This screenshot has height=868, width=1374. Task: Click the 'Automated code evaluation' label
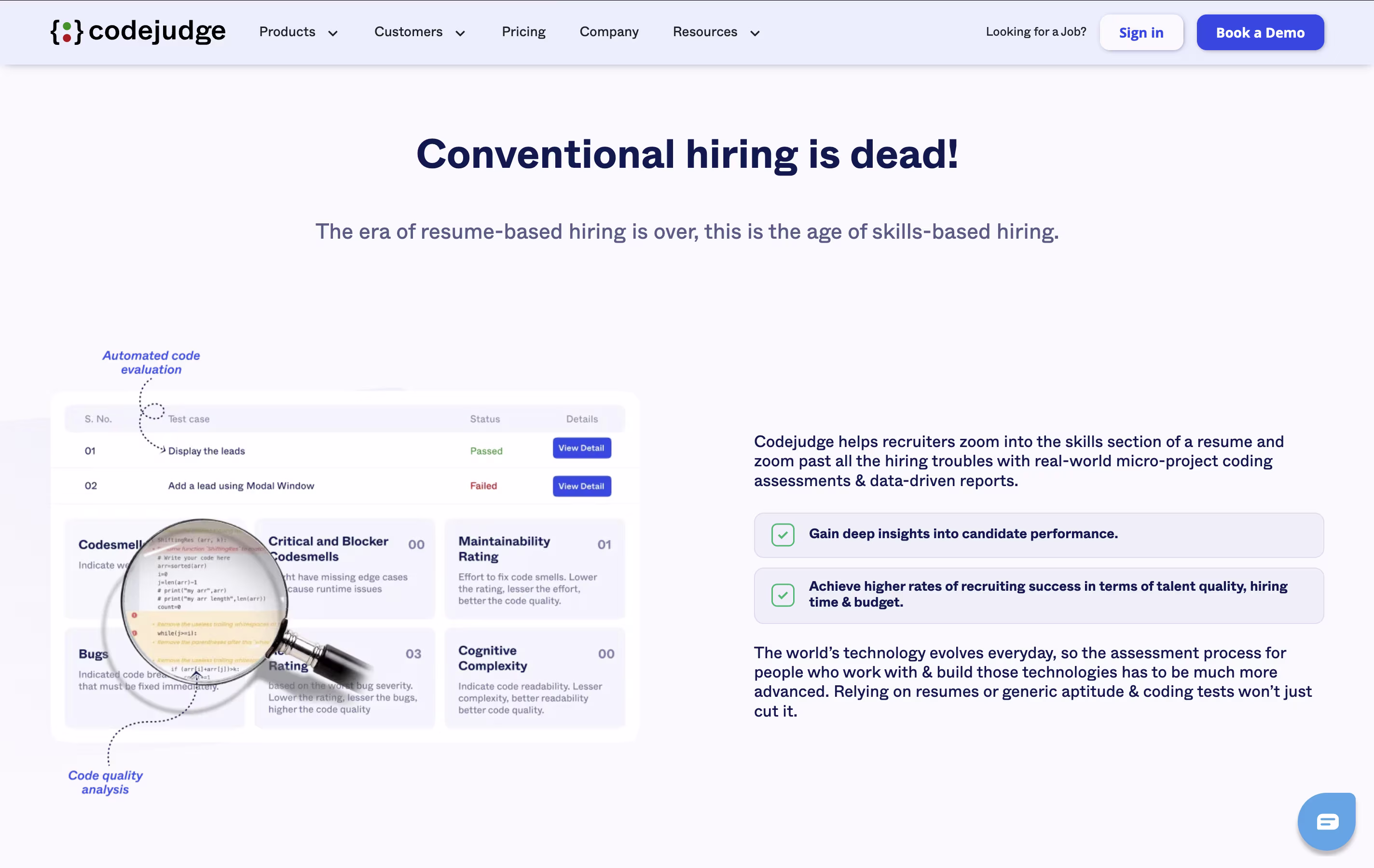(x=151, y=362)
